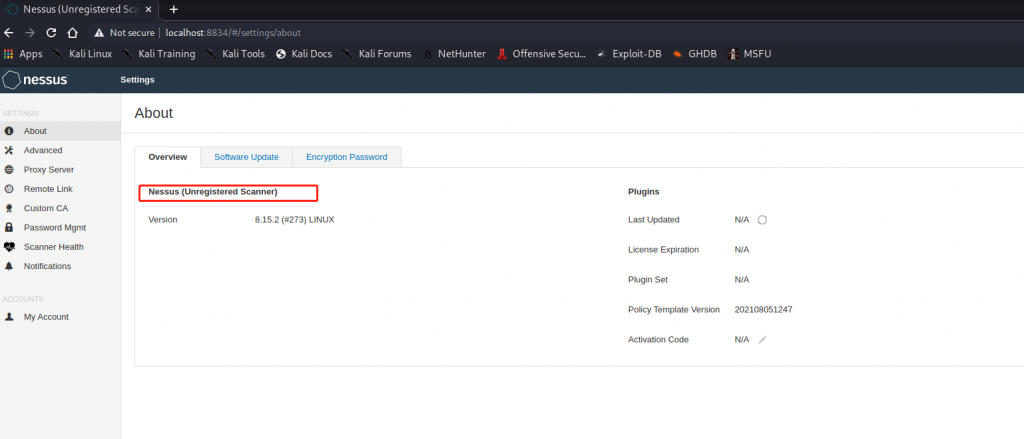Click the Plugin Set label
This screenshot has width=1024, height=439.
(647, 280)
